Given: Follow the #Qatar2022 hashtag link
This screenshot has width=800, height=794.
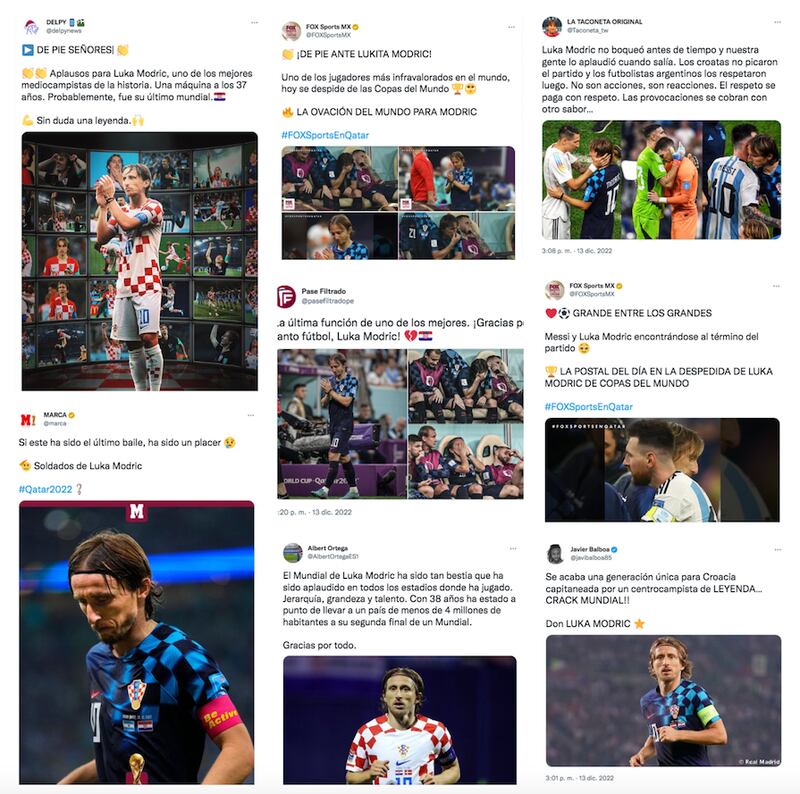Looking at the screenshot, I should coord(45,489).
